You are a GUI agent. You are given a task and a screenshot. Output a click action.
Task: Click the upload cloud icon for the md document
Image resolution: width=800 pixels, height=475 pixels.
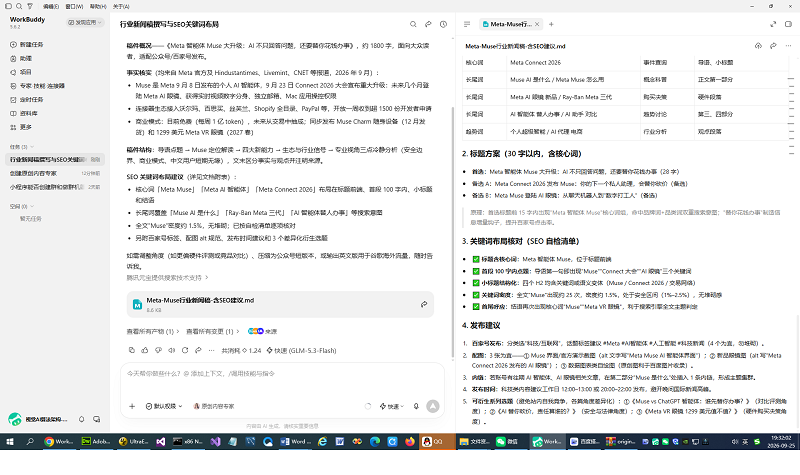coord(758,46)
